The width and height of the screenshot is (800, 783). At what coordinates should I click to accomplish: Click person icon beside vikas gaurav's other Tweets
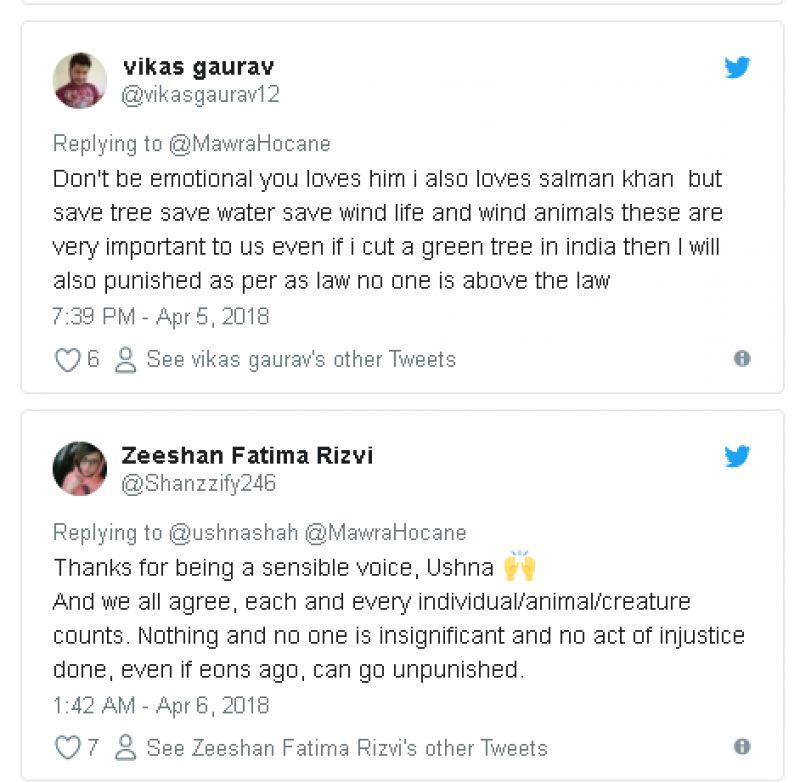[125, 360]
